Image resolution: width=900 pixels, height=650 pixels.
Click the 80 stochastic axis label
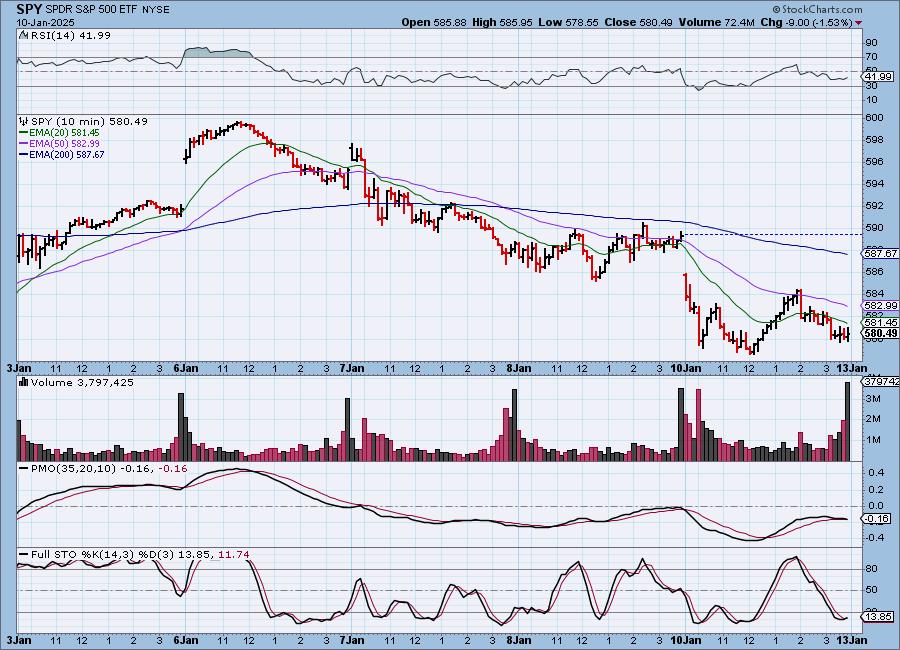click(x=871, y=568)
